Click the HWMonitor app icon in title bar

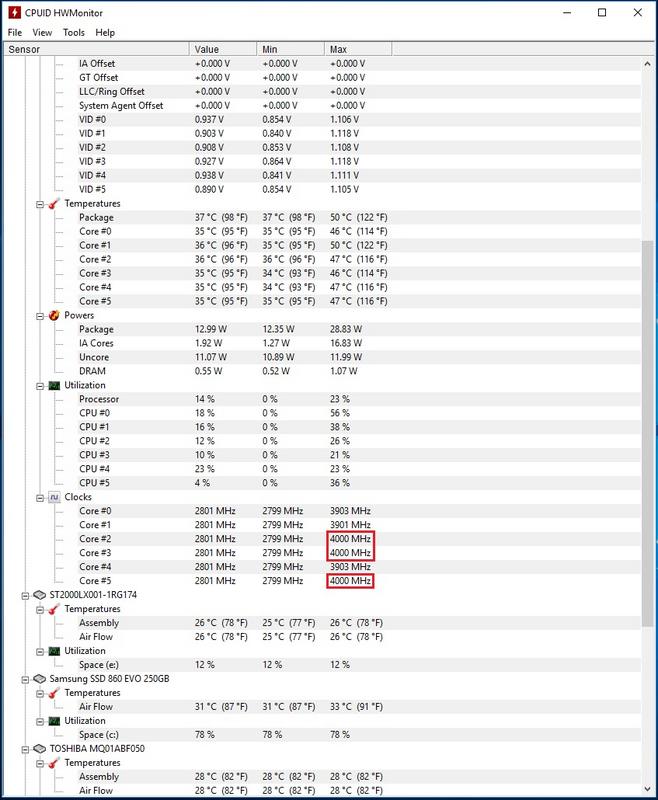coord(14,12)
